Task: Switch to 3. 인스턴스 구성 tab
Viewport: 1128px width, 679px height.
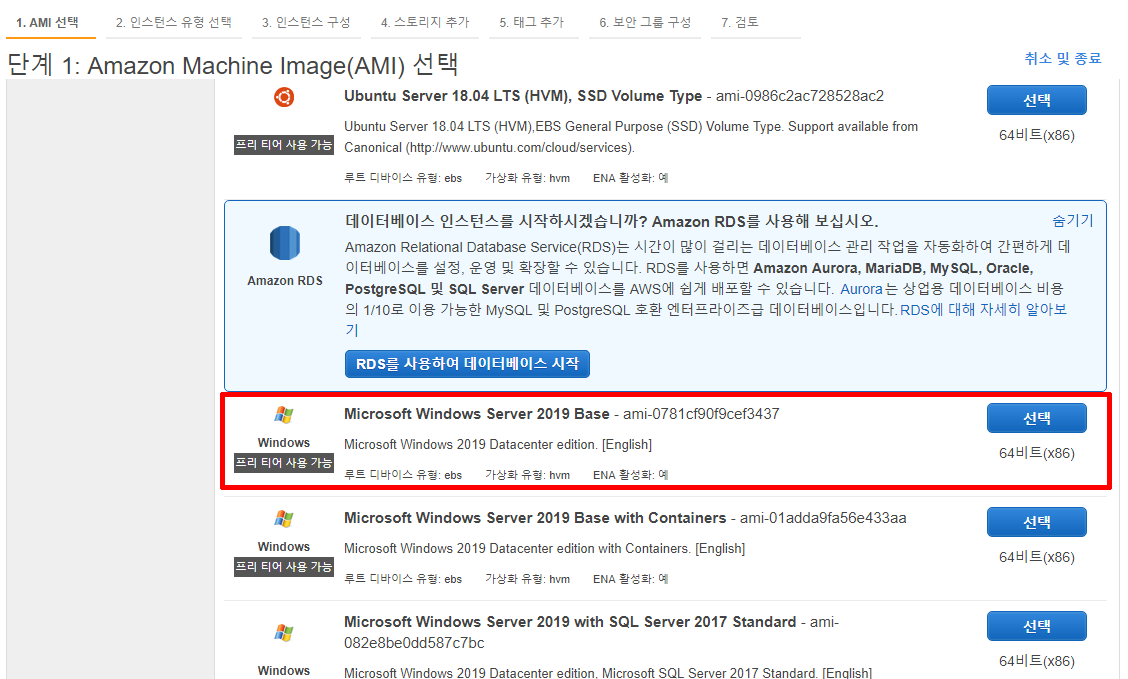Action: (x=306, y=22)
